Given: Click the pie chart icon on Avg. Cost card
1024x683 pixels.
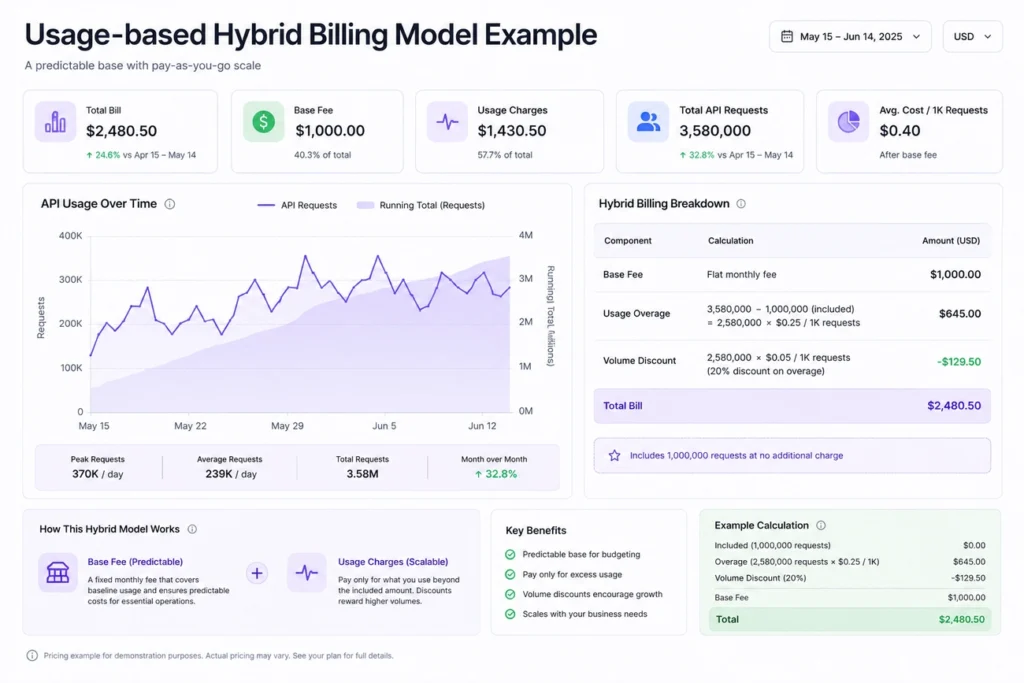Looking at the screenshot, I should pos(848,121).
